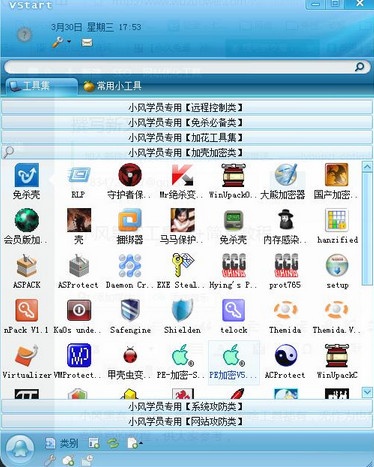
Task: Launch Themida.V..
Action: click(337, 317)
